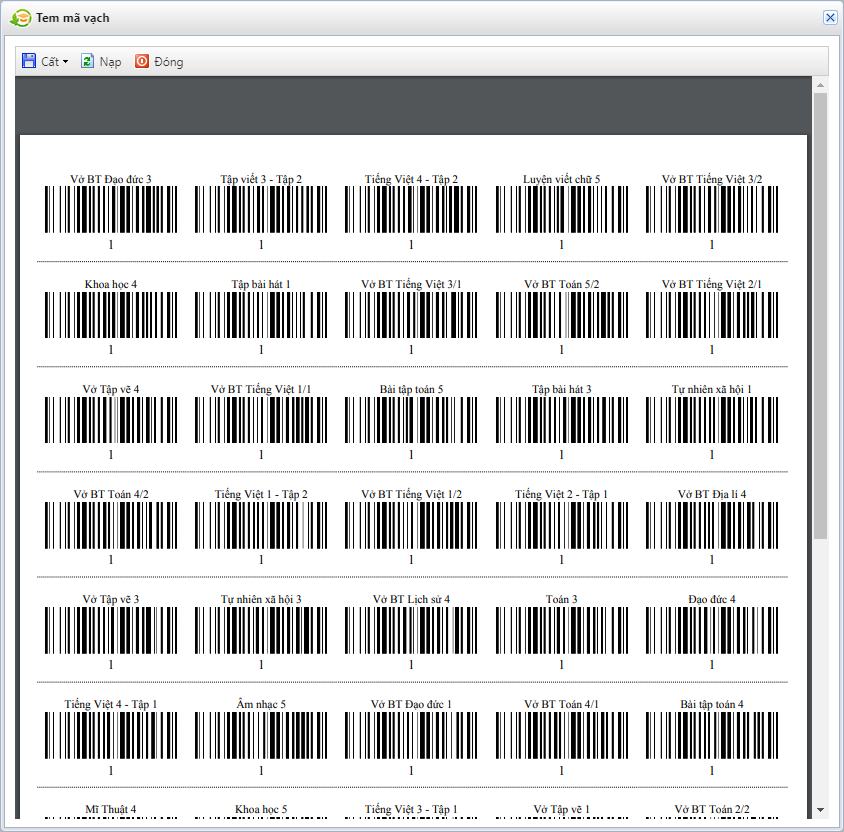Viewport: 844px width, 832px height.
Task: Click barcode under Bài tập toán 5
Action: (x=411, y=420)
